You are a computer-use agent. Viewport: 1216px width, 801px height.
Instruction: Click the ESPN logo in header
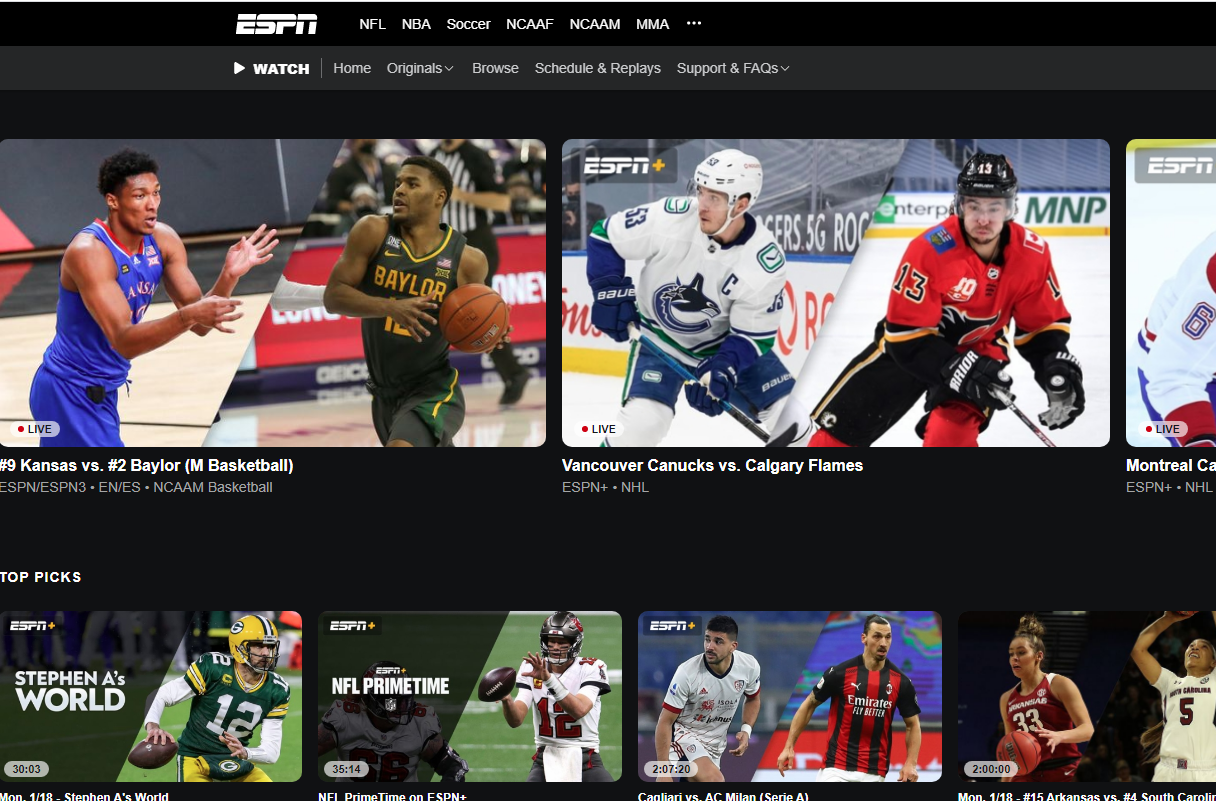tap(276, 24)
